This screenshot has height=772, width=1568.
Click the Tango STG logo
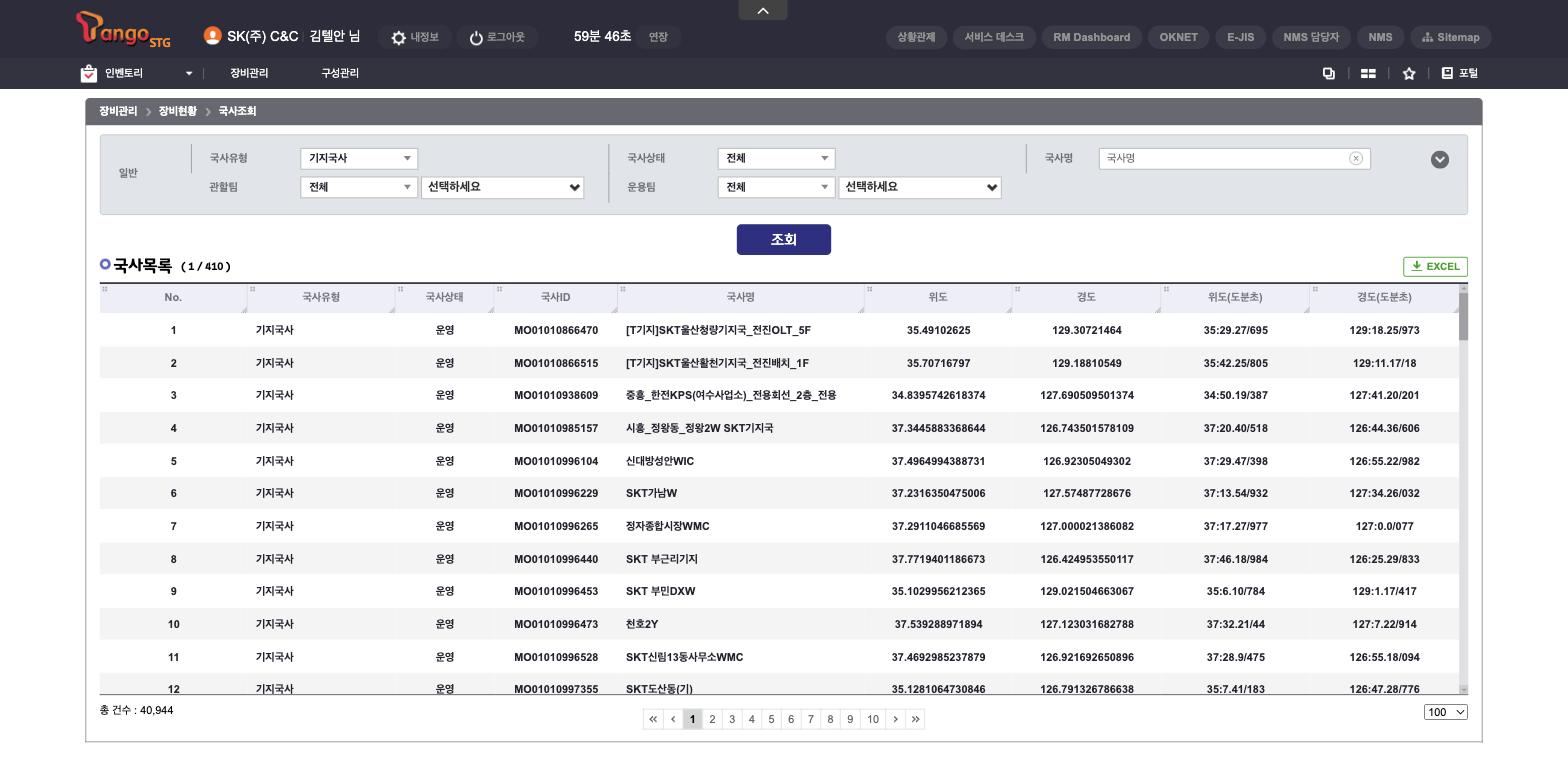point(123,29)
